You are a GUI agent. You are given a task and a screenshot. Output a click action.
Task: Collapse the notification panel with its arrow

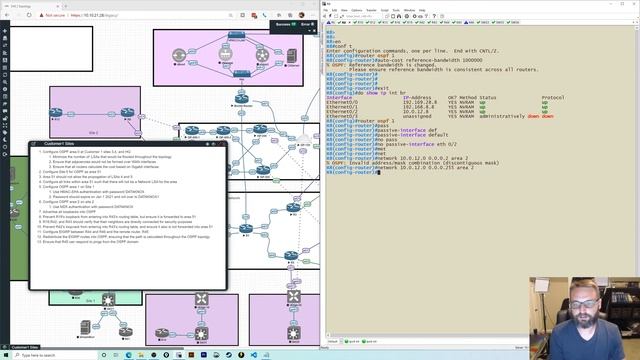point(309,31)
